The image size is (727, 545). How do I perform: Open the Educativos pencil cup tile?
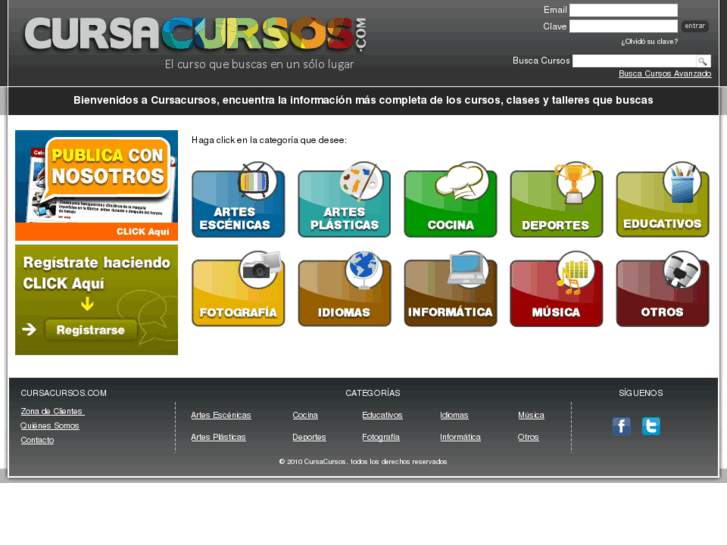663,200
